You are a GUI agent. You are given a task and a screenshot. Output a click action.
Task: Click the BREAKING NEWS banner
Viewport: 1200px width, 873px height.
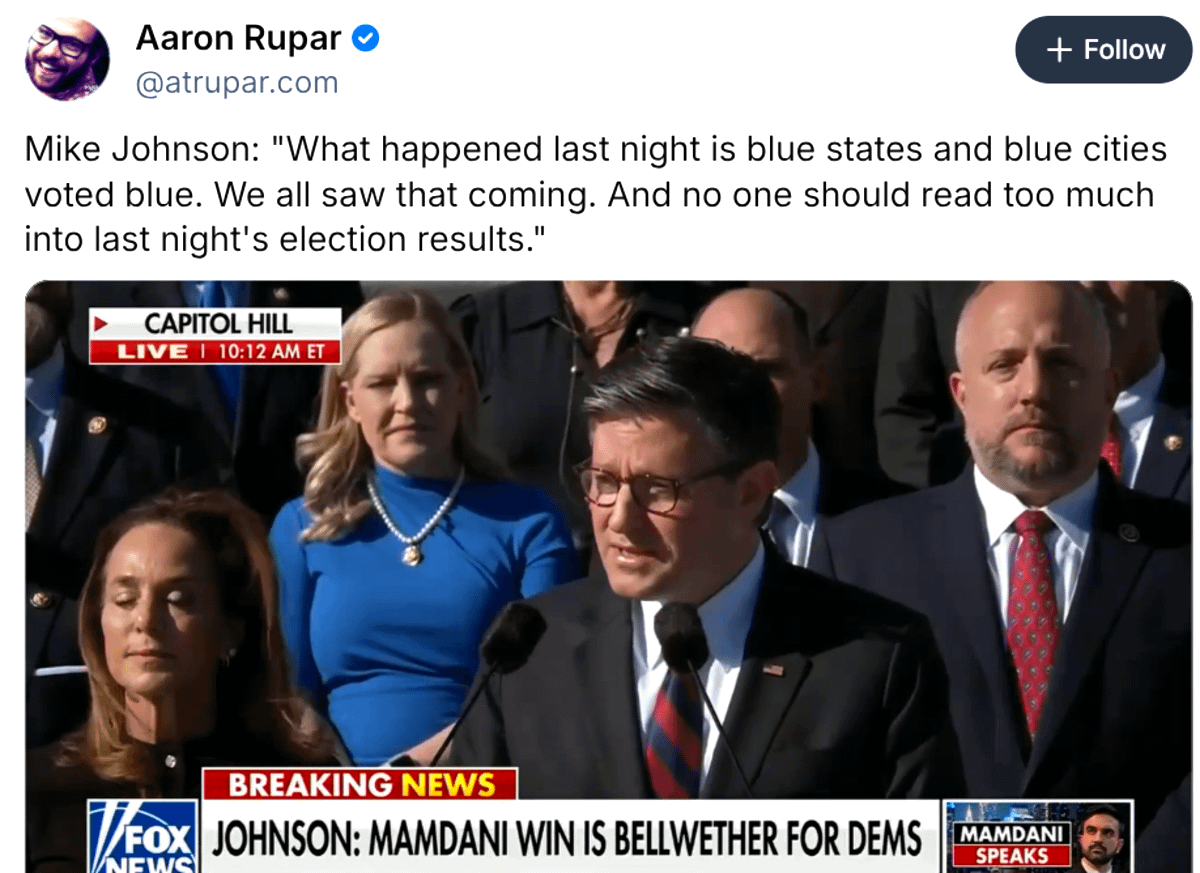pyautogui.click(x=360, y=785)
